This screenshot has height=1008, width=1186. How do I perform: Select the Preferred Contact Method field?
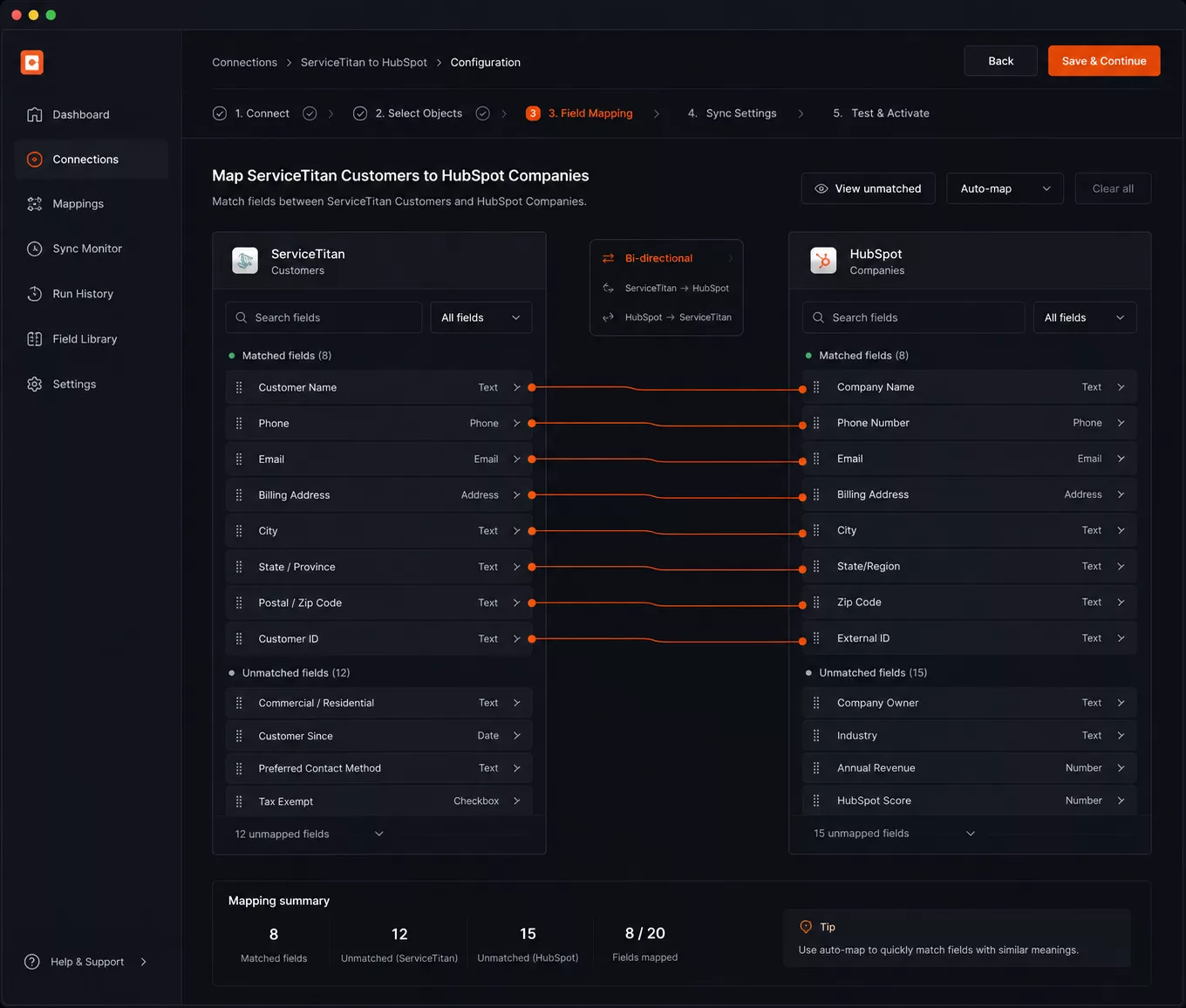[378, 768]
